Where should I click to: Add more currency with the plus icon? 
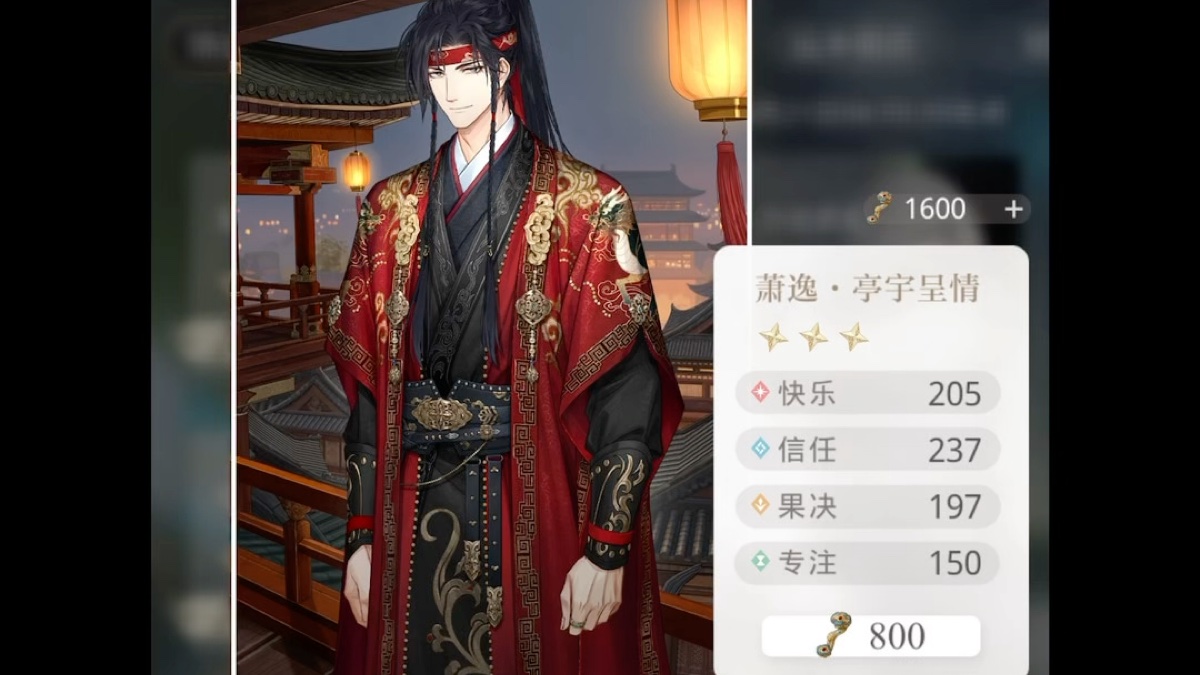(1013, 209)
